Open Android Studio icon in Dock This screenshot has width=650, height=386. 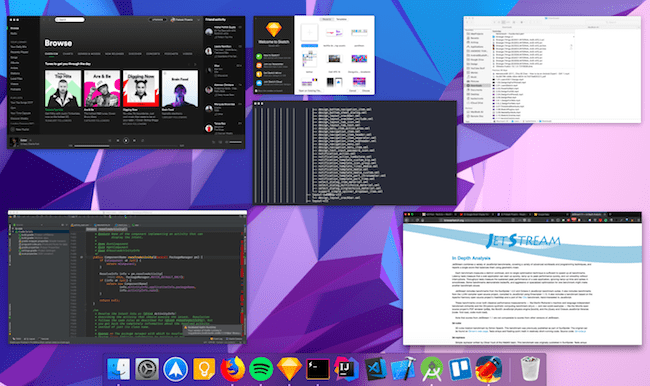(x=432, y=369)
